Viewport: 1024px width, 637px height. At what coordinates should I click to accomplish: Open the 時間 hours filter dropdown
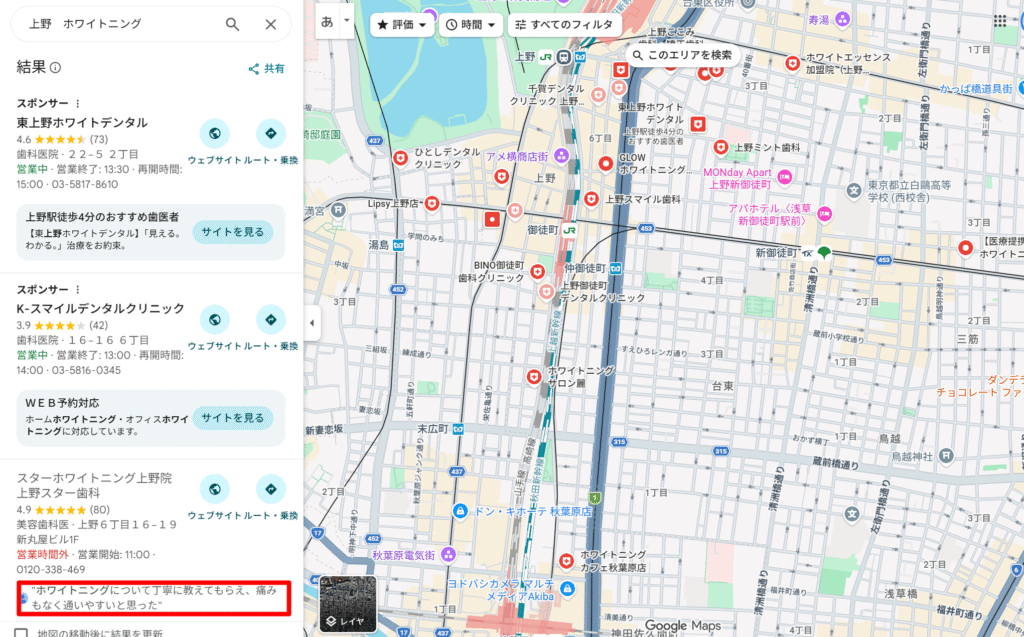pyautogui.click(x=471, y=25)
